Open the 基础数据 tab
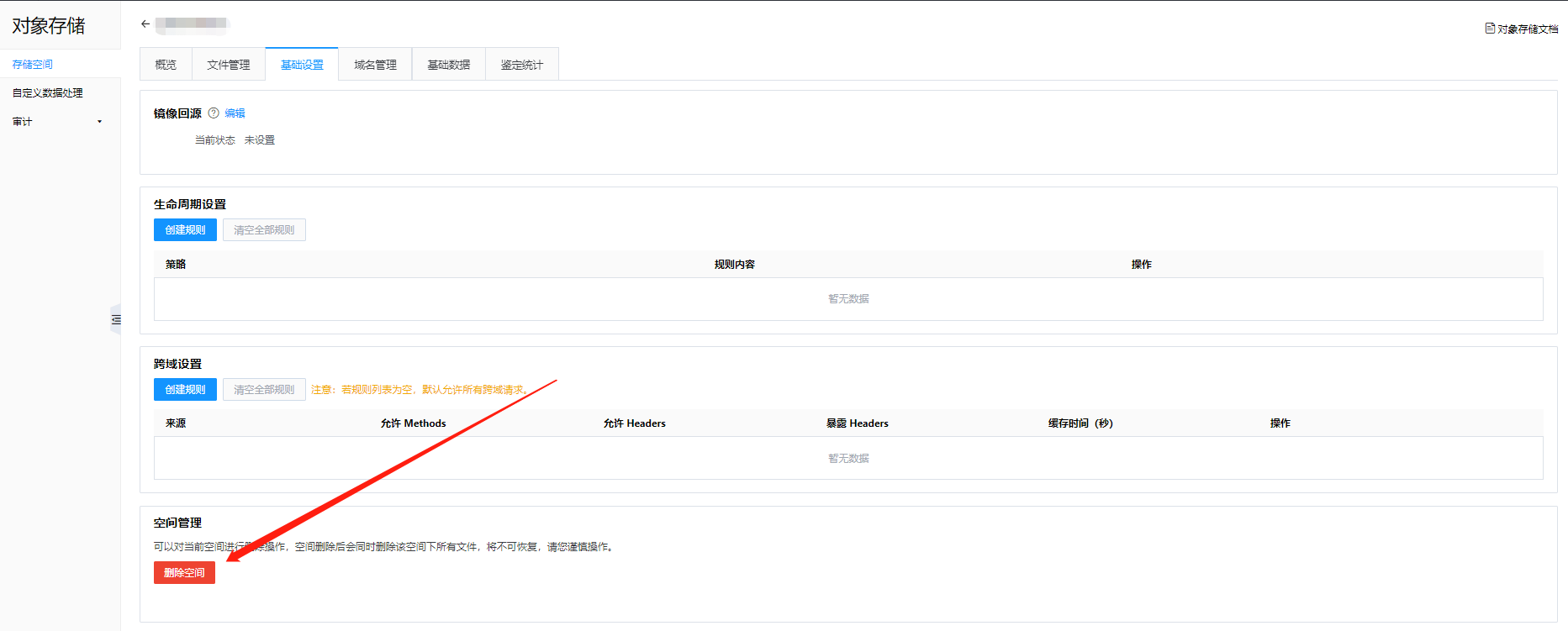Viewport: 1568px width, 631px height. (448, 65)
